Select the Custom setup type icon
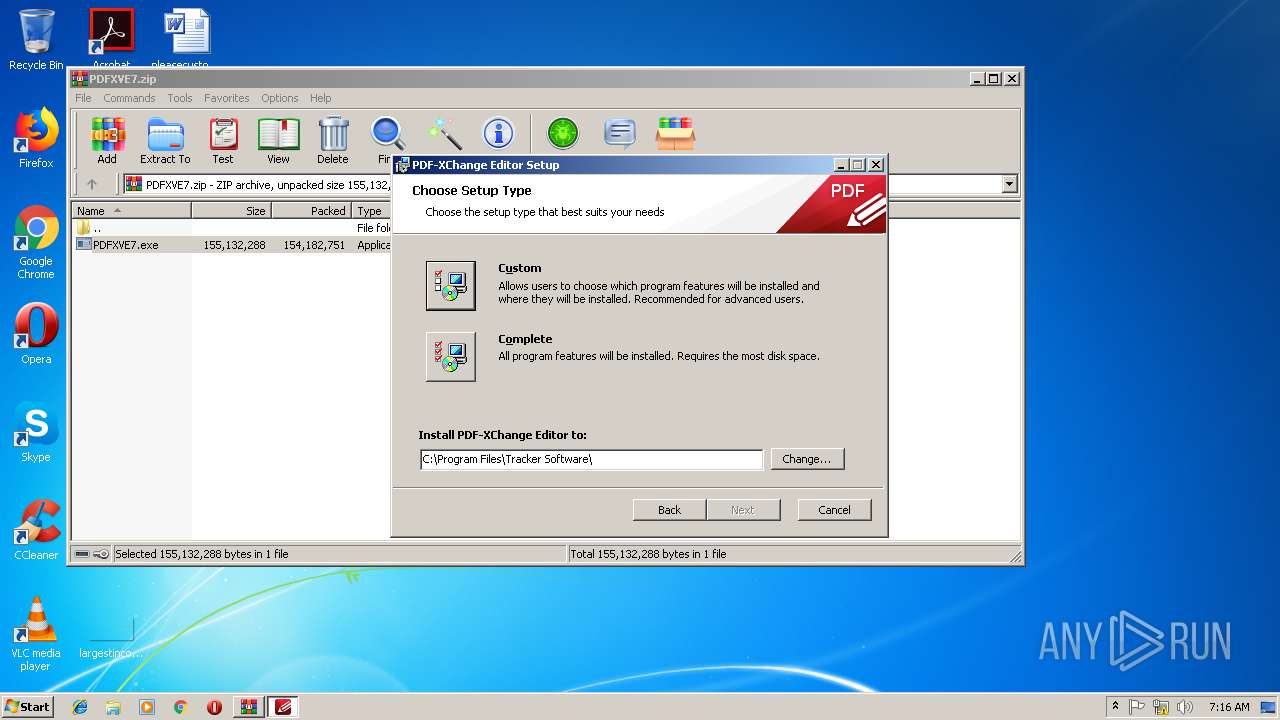 click(451, 285)
